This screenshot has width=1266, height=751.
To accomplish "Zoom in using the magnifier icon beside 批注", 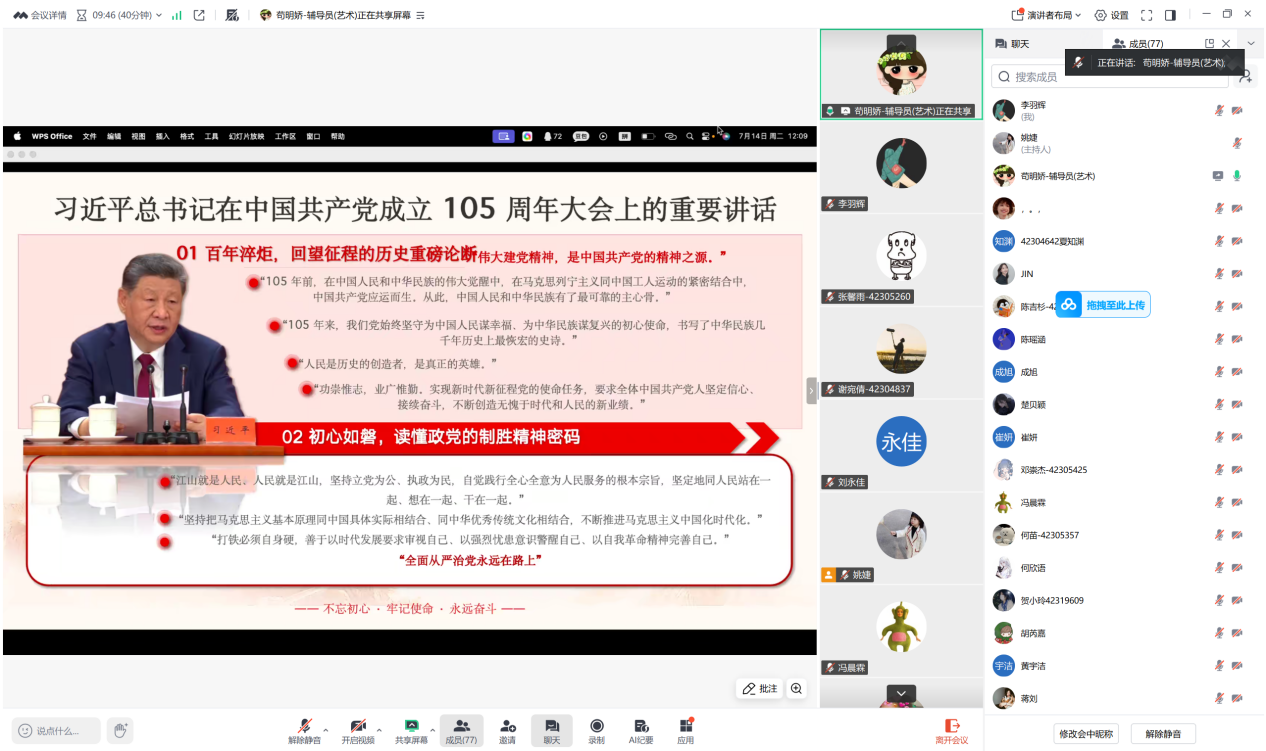I will 797,688.
